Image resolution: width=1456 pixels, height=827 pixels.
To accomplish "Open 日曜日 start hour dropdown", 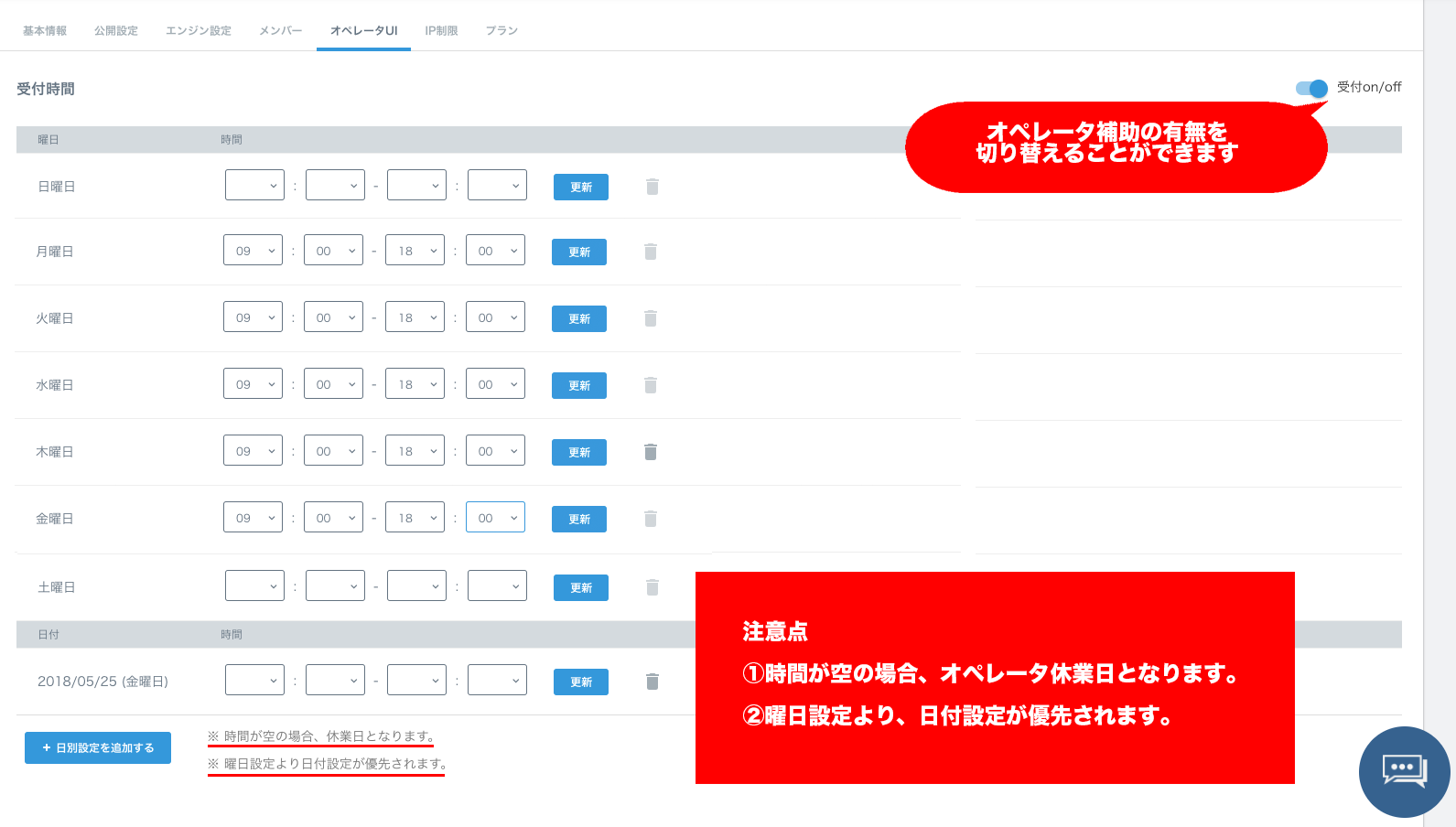I will 254,185.
